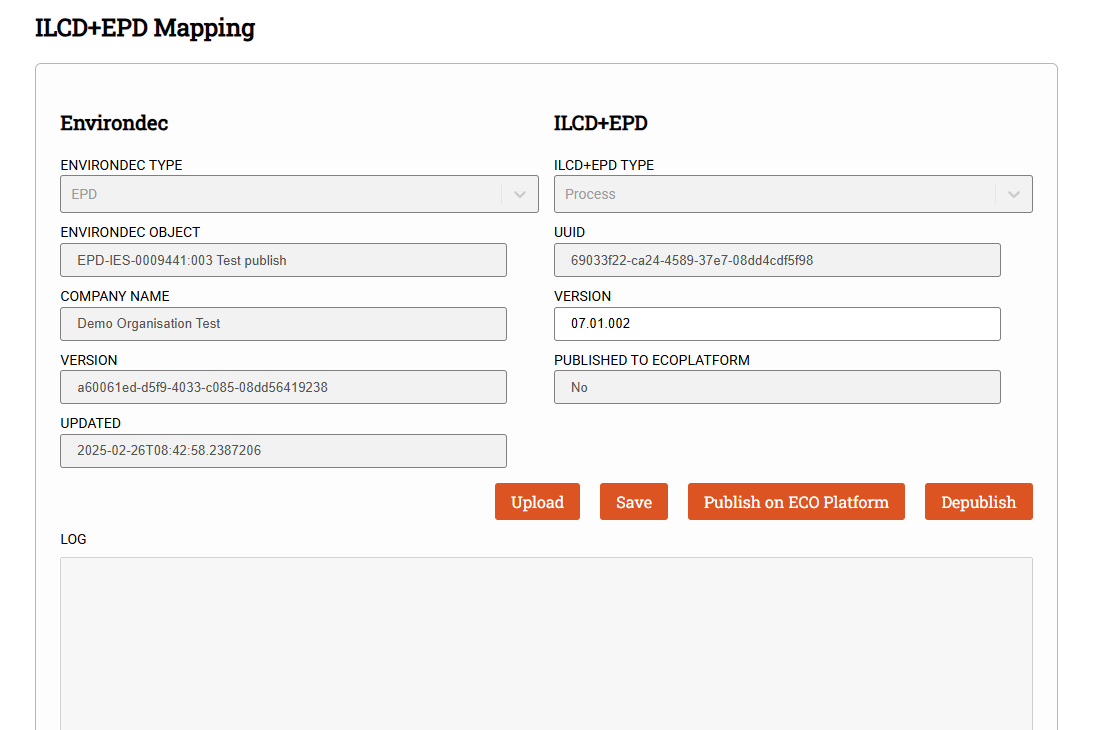Click the ILCD+EPD section heading
The image size is (1102, 730).
600,123
